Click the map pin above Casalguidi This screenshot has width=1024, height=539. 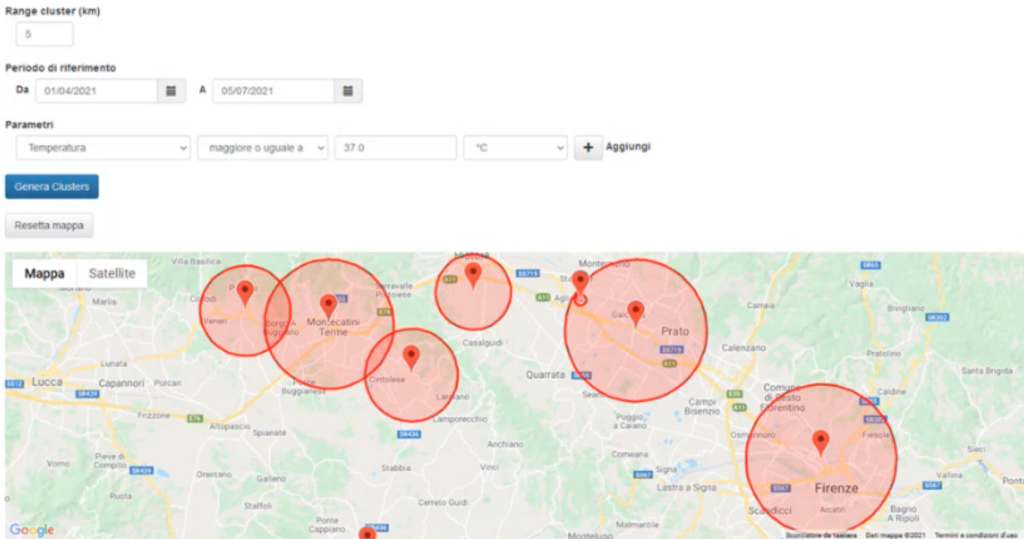[473, 273]
